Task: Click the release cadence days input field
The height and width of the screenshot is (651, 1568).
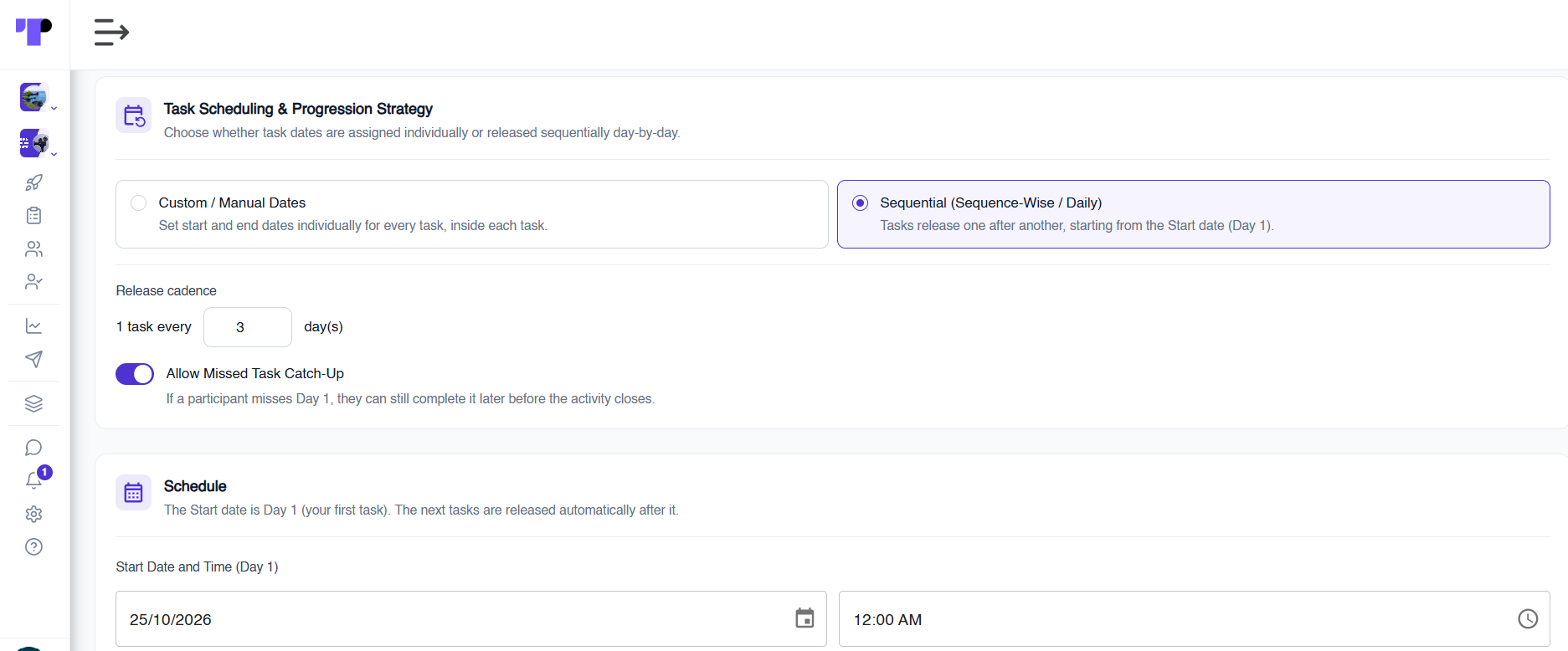Action: 248,327
